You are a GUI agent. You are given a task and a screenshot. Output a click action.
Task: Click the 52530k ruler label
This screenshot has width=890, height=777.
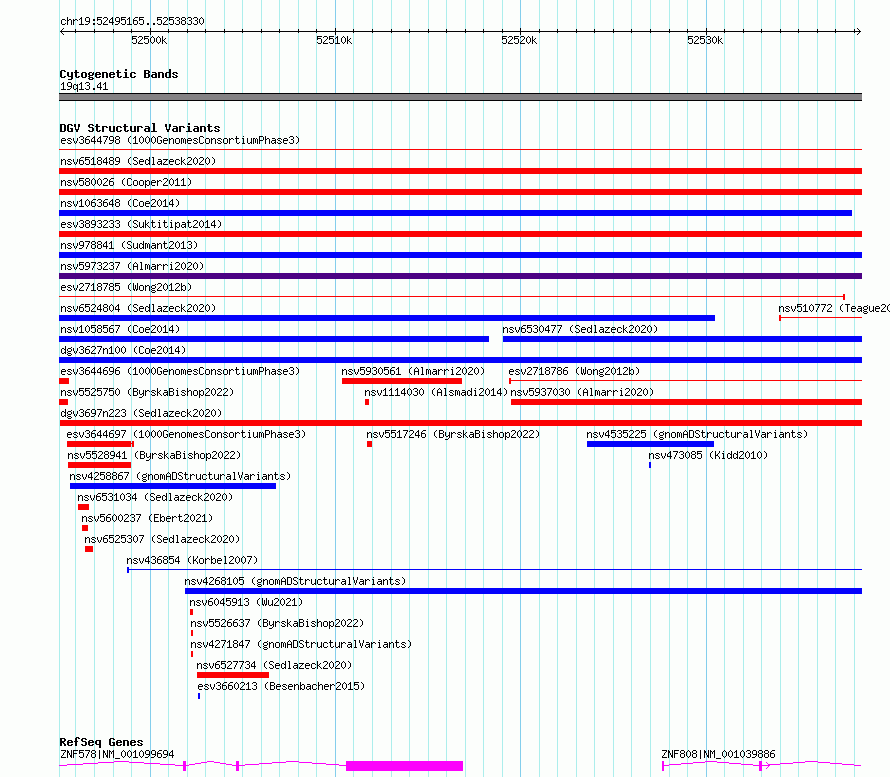pos(705,40)
